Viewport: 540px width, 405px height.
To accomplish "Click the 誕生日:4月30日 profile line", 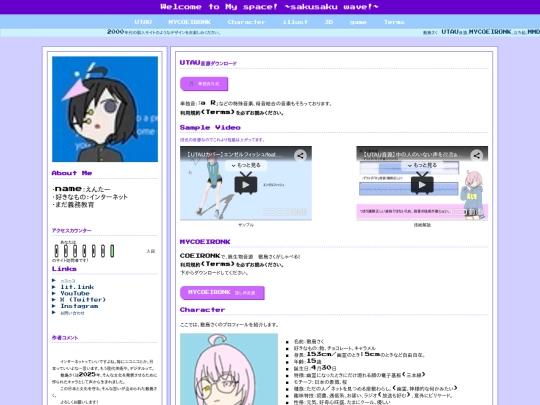I will 315,368.
